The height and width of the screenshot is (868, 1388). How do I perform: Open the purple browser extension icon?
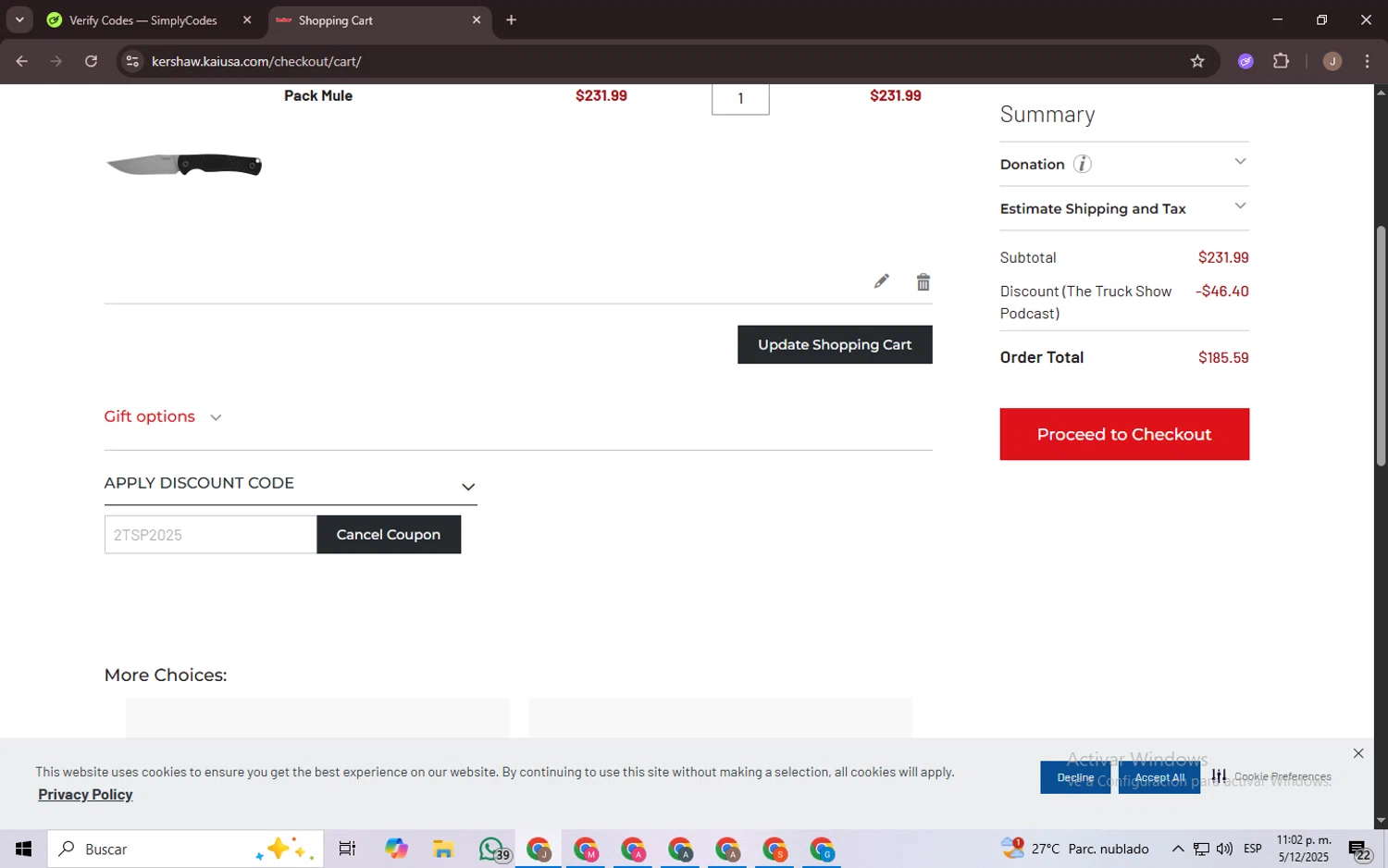coord(1245,61)
